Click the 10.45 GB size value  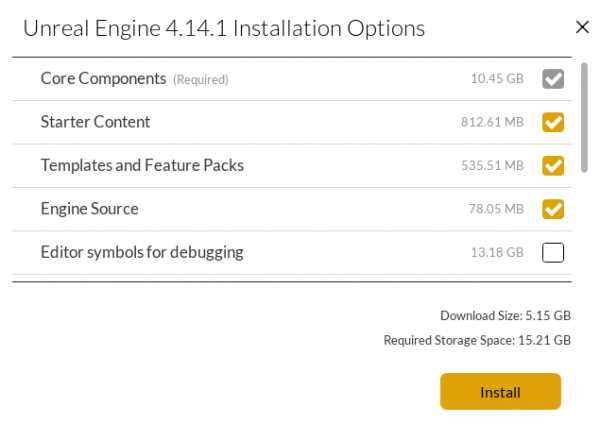(x=497, y=79)
